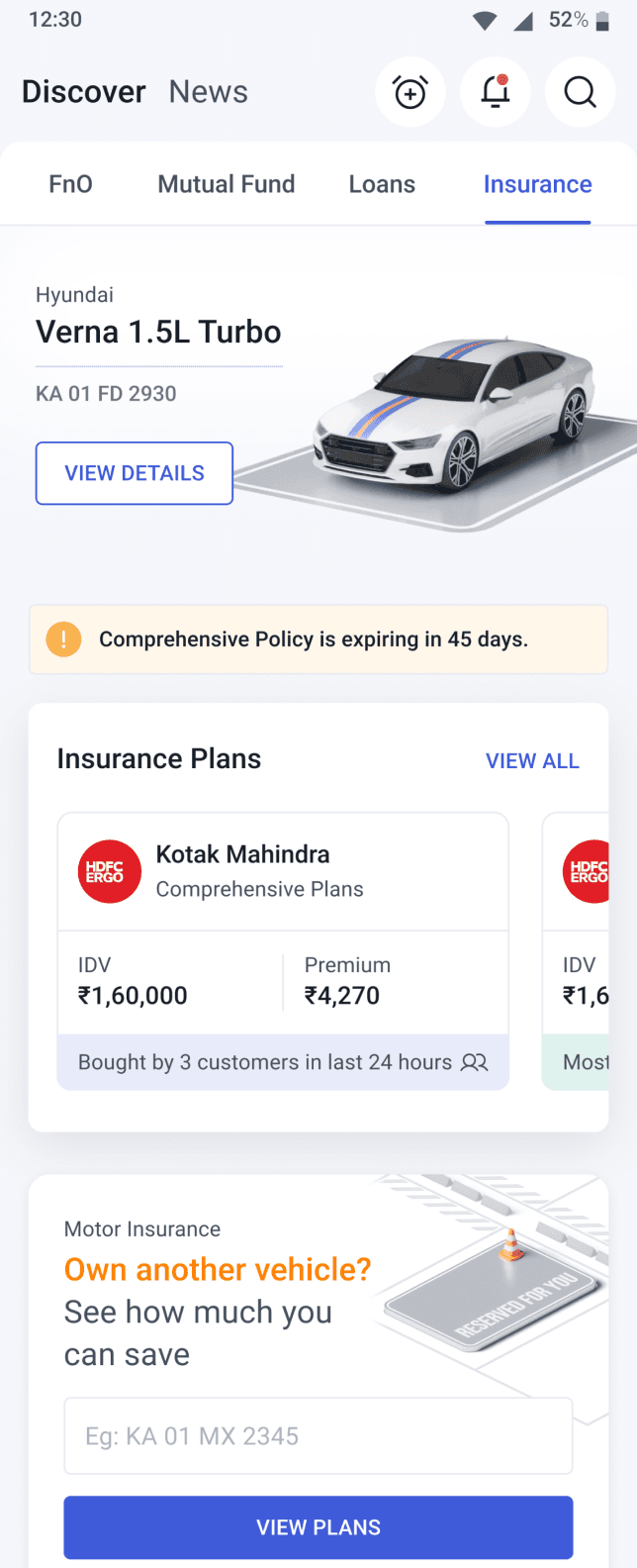This screenshot has width=637, height=1568.
Task: Switch to the FnO tab
Action: coord(70,185)
